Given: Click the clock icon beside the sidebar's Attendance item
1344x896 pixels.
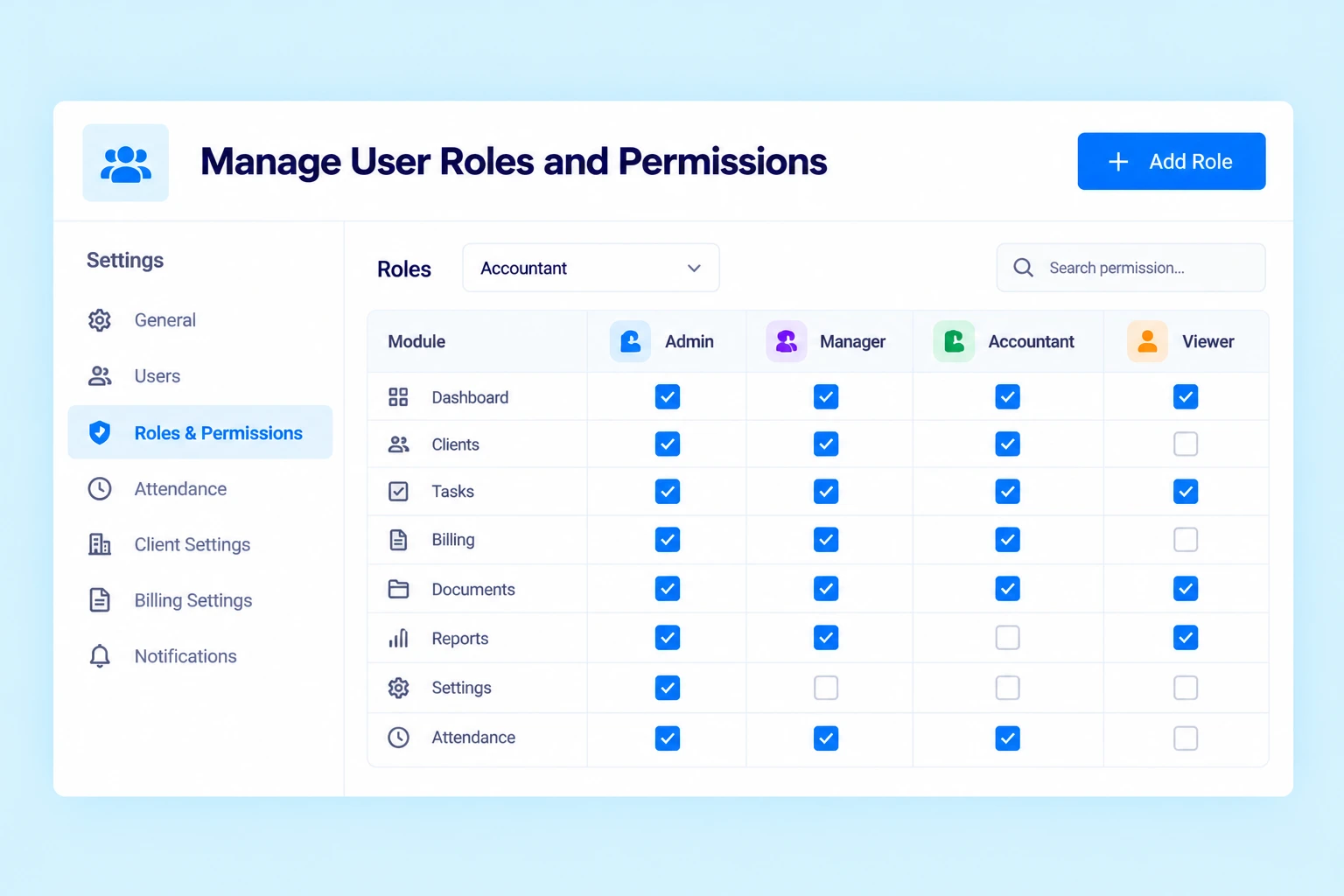Looking at the screenshot, I should [x=100, y=489].
